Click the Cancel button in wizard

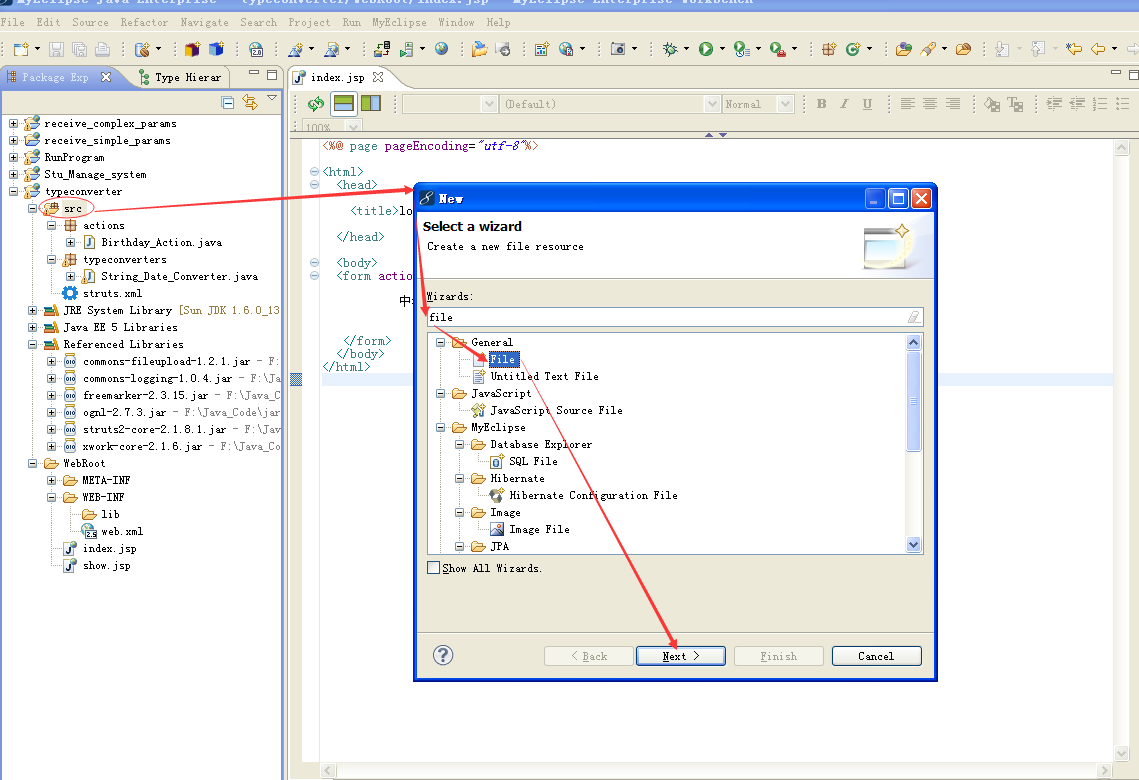coord(876,656)
